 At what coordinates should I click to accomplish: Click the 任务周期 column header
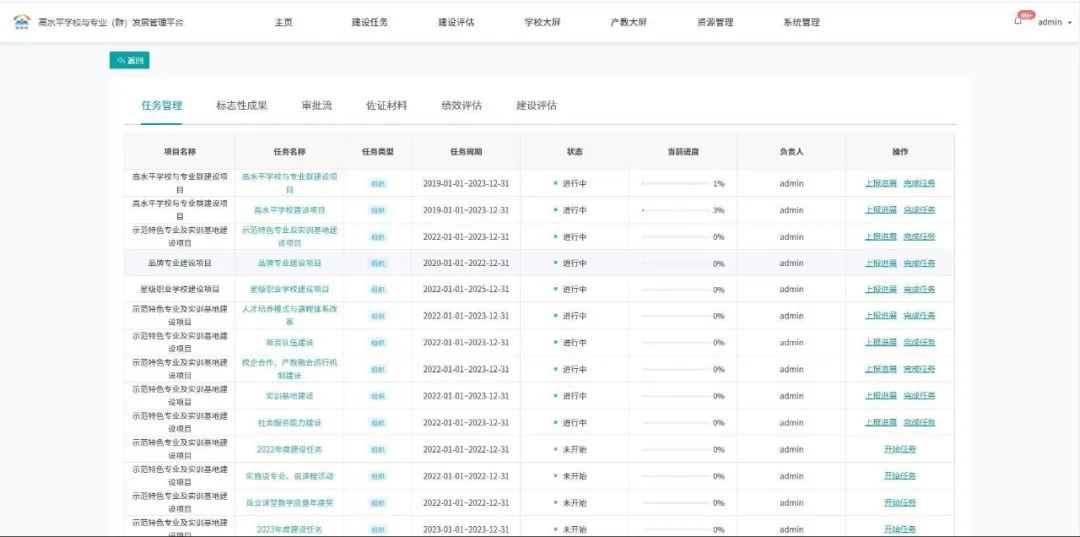pyautogui.click(x=466, y=151)
